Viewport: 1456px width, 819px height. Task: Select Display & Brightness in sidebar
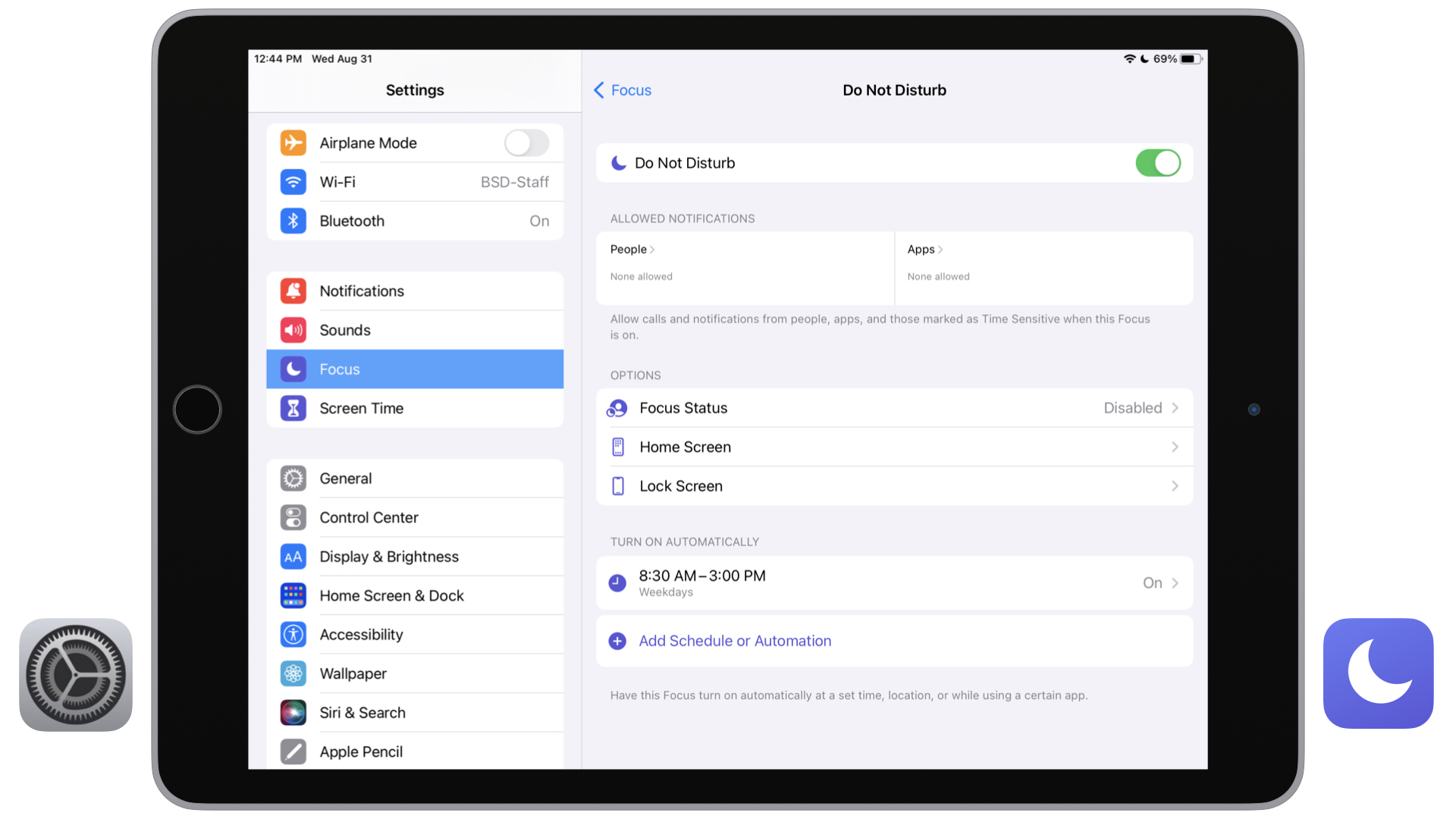pyautogui.click(x=389, y=557)
